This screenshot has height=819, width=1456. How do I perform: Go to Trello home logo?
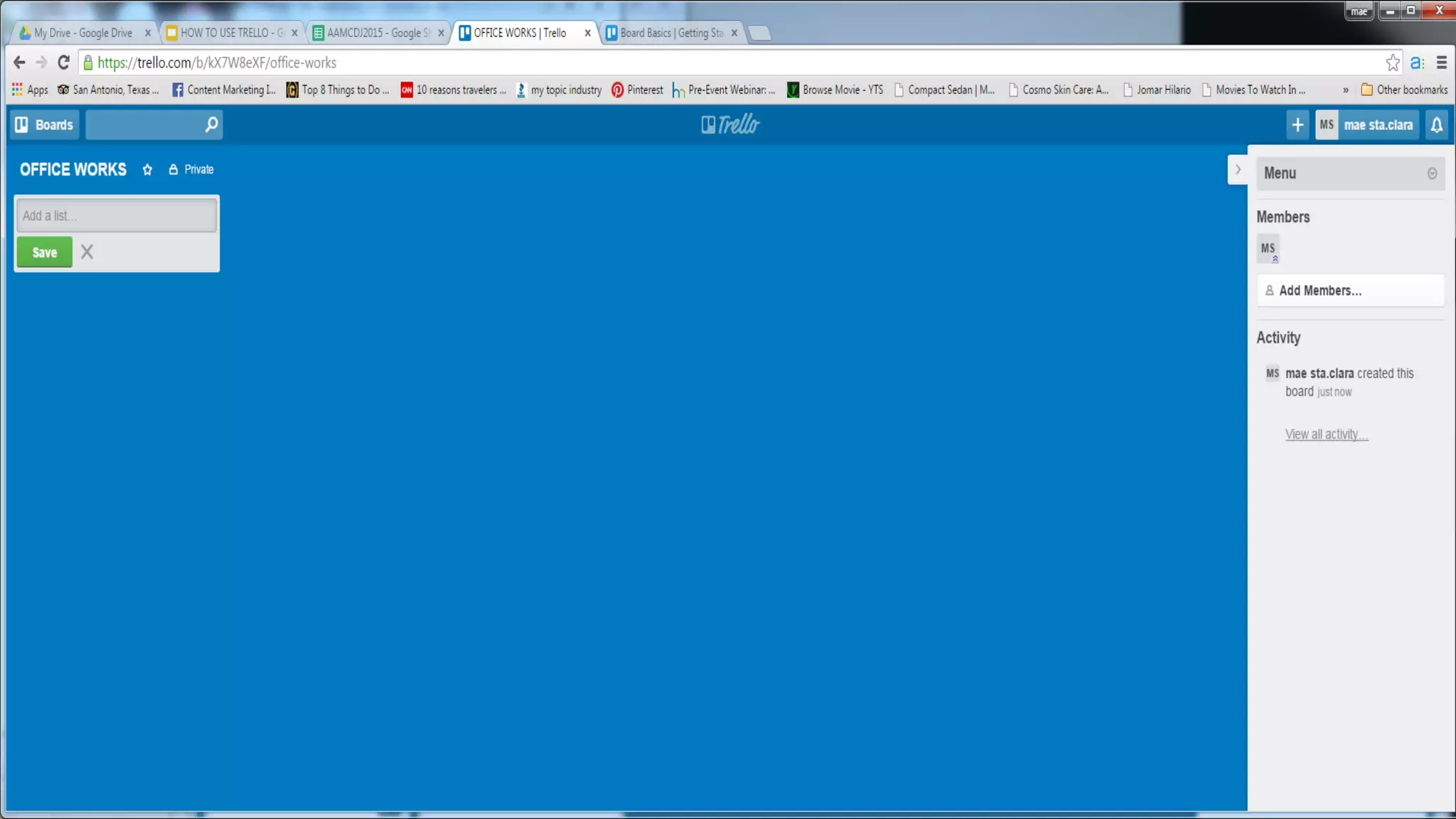730,125
